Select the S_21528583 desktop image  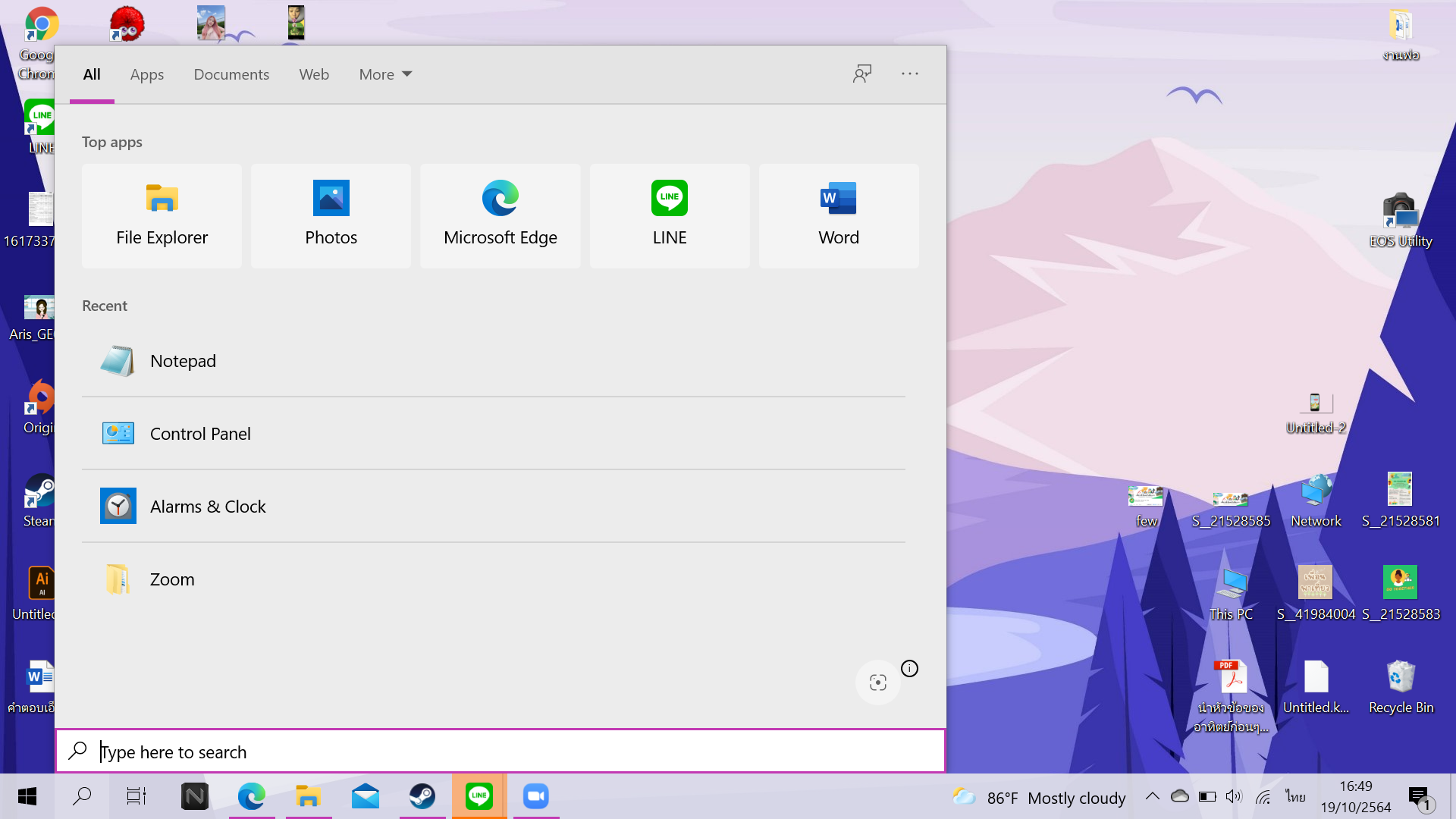coord(1401,594)
